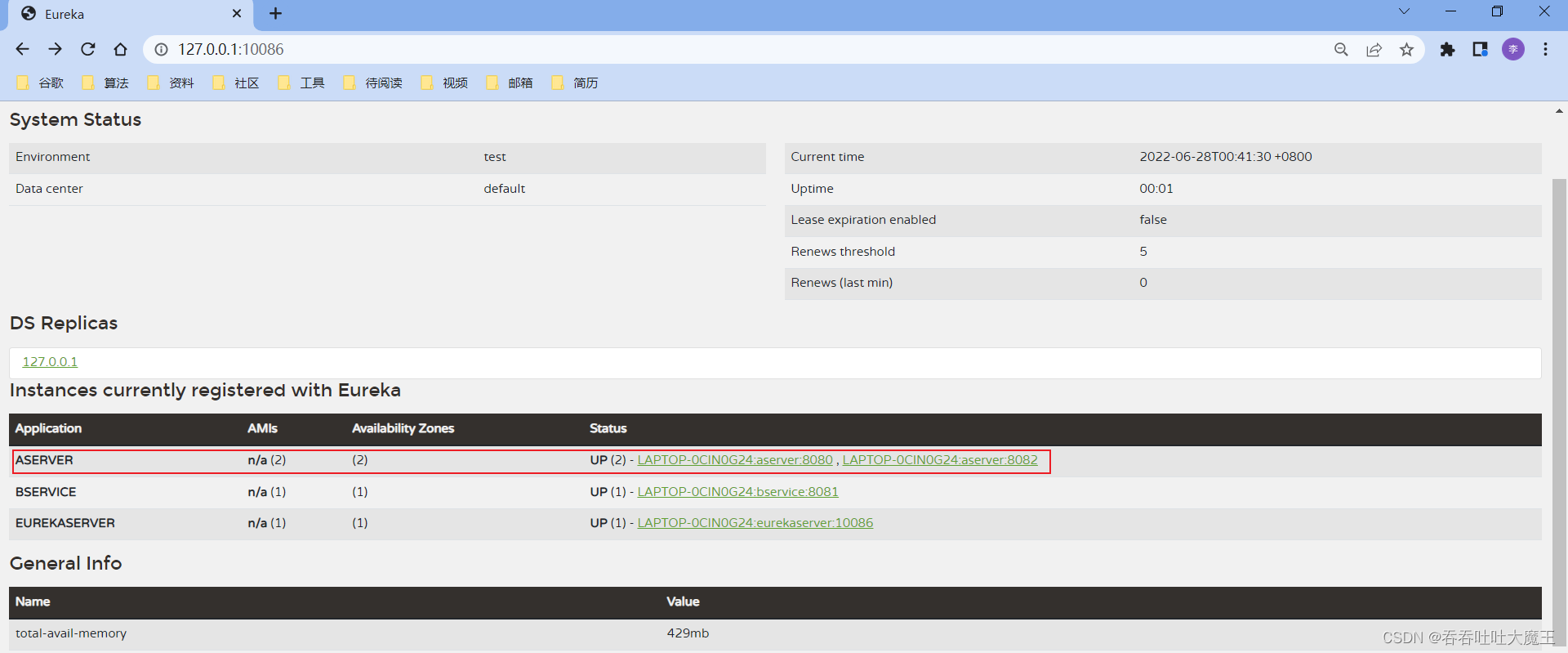The width and height of the screenshot is (1568, 653).
Task: Click the address bar URL 127.0.0.1:10086
Action: (231, 49)
